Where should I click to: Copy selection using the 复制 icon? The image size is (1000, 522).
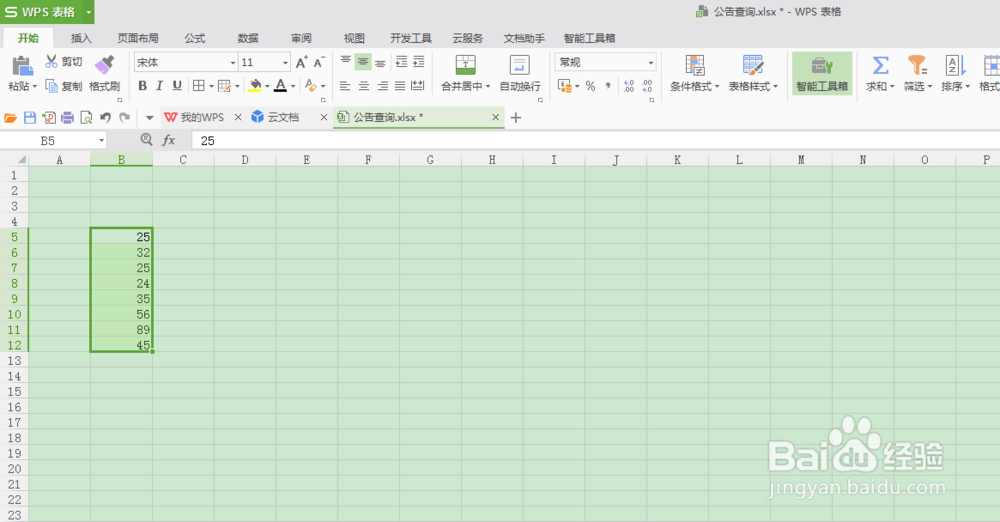point(52,86)
